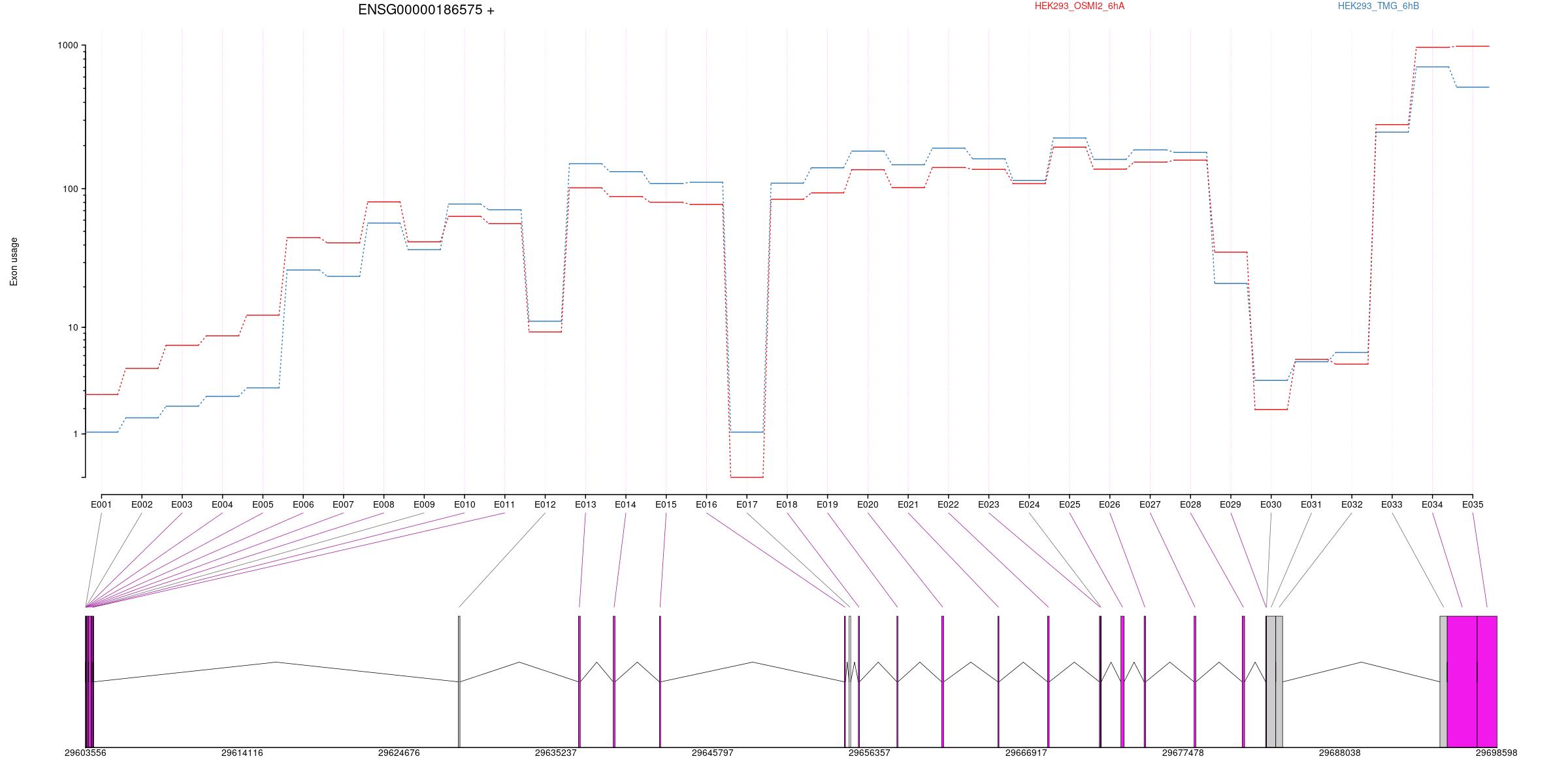Image resolution: width=1568 pixels, height=784 pixels.
Task: Click exon label E026
Action: pyautogui.click(x=1109, y=504)
